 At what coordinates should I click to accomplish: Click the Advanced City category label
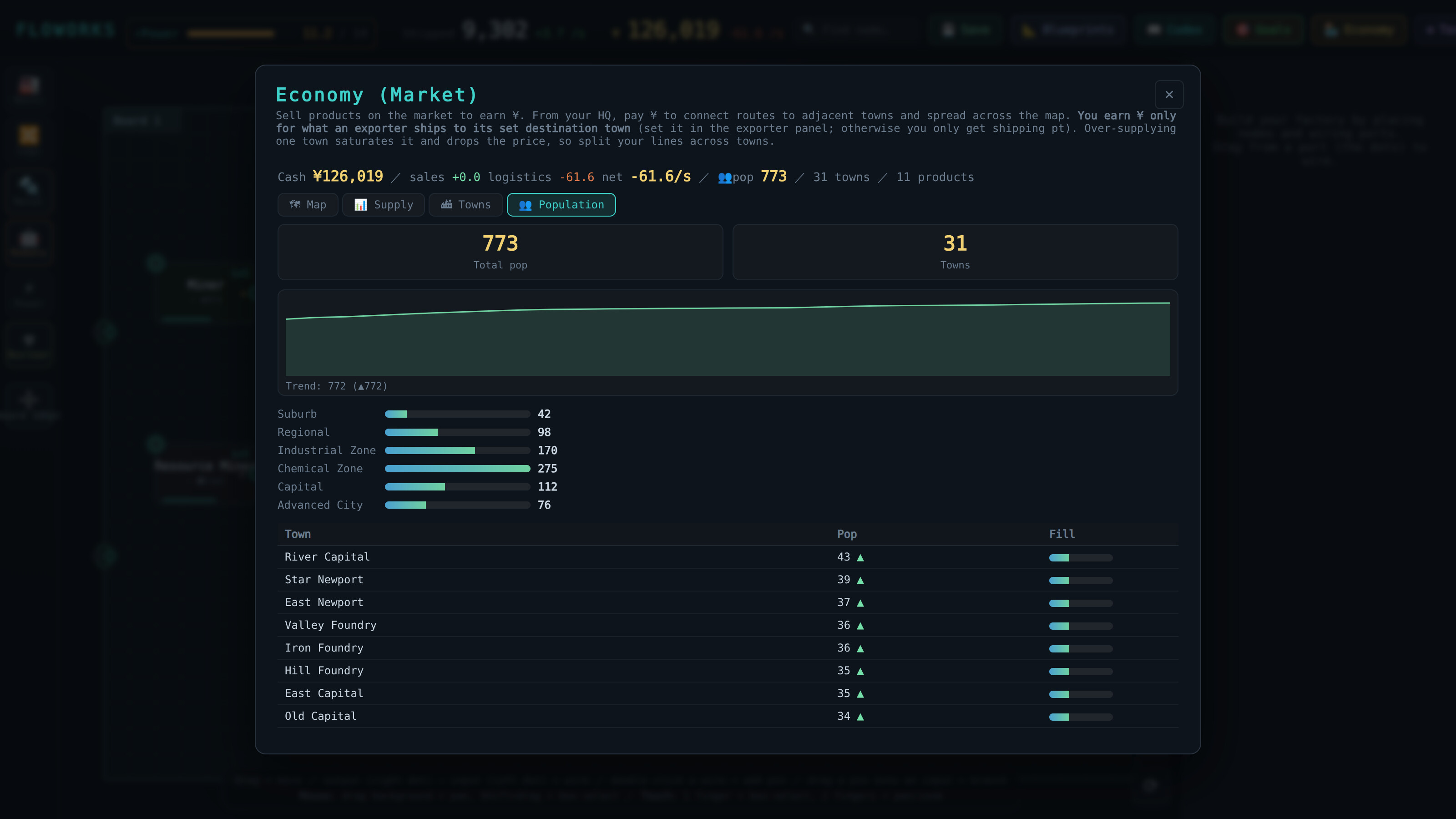[x=320, y=505]
